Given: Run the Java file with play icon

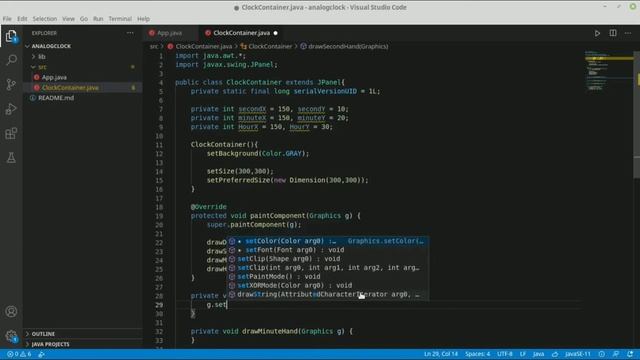Looking at the screenshot, I should (597, 33).
